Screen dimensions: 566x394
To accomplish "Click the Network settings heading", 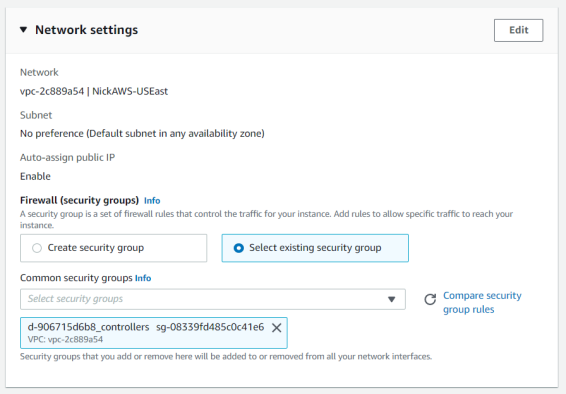I will [x=86, y=30].
